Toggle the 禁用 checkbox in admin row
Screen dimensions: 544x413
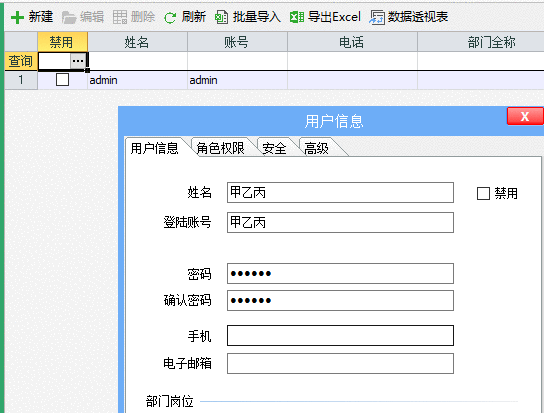tap(62, 80)
